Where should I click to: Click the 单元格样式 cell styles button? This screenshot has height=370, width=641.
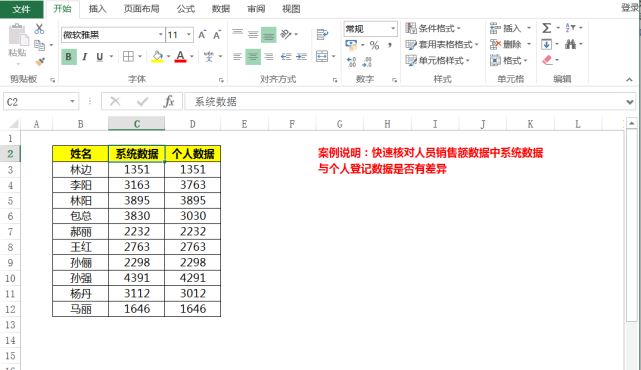[x=438, y=61]
